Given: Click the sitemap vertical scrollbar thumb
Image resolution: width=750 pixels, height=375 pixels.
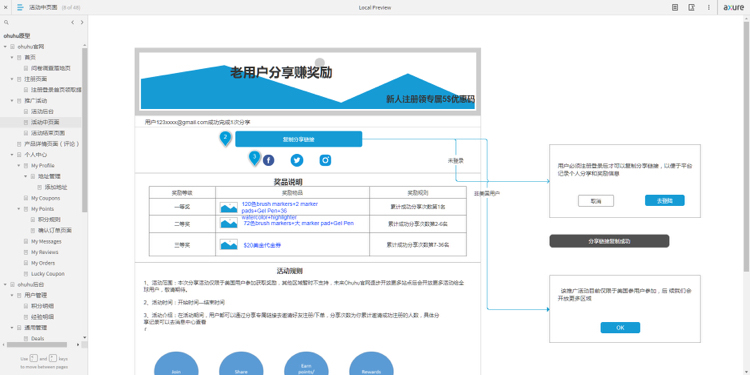Looking at the screenshot, I should click(85, 129).
